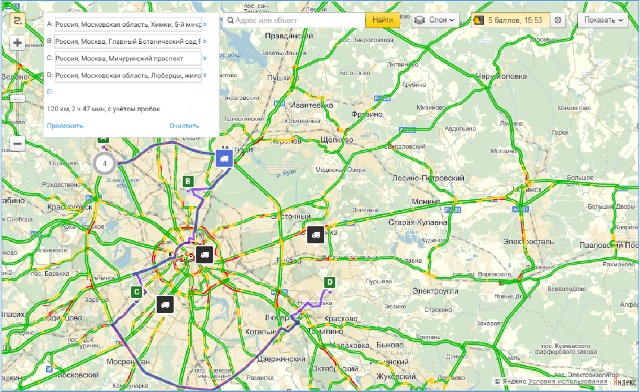Click the Фрязино map label

tap(367, 114)
